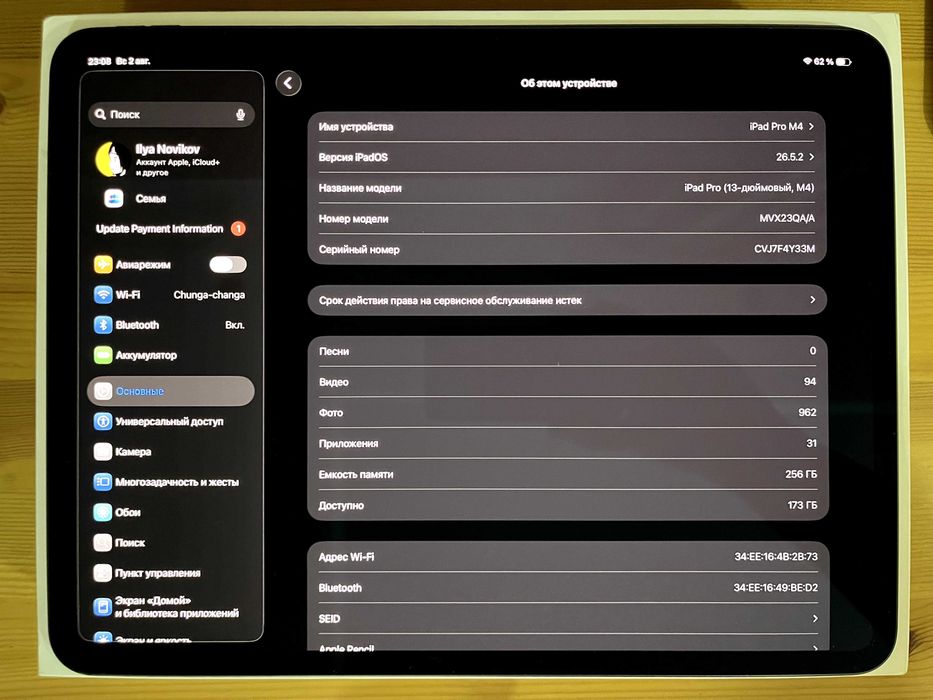Expand Имя устройства row chevron
The height and width of the screenshot is (700, 933).
812,126
